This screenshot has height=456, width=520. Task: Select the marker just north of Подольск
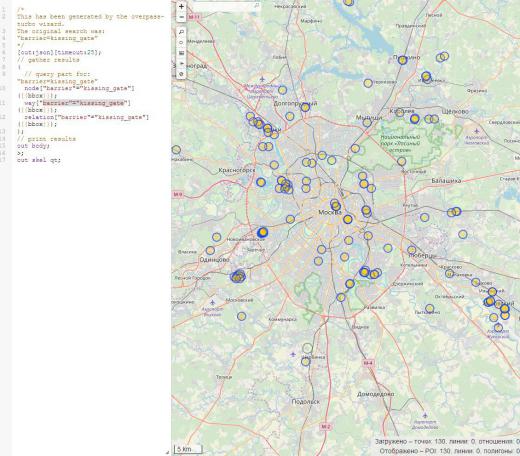pyautogui.click(x=306, y=361)
